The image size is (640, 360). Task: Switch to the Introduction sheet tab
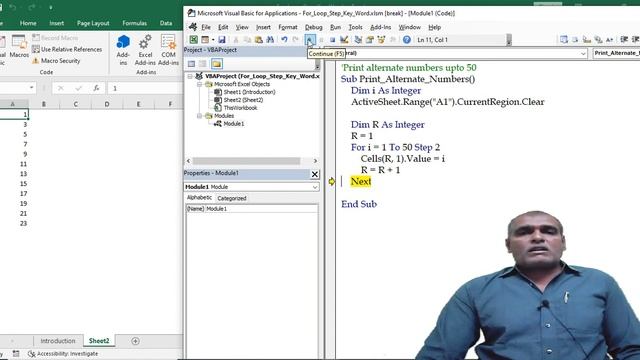(58, 341)
